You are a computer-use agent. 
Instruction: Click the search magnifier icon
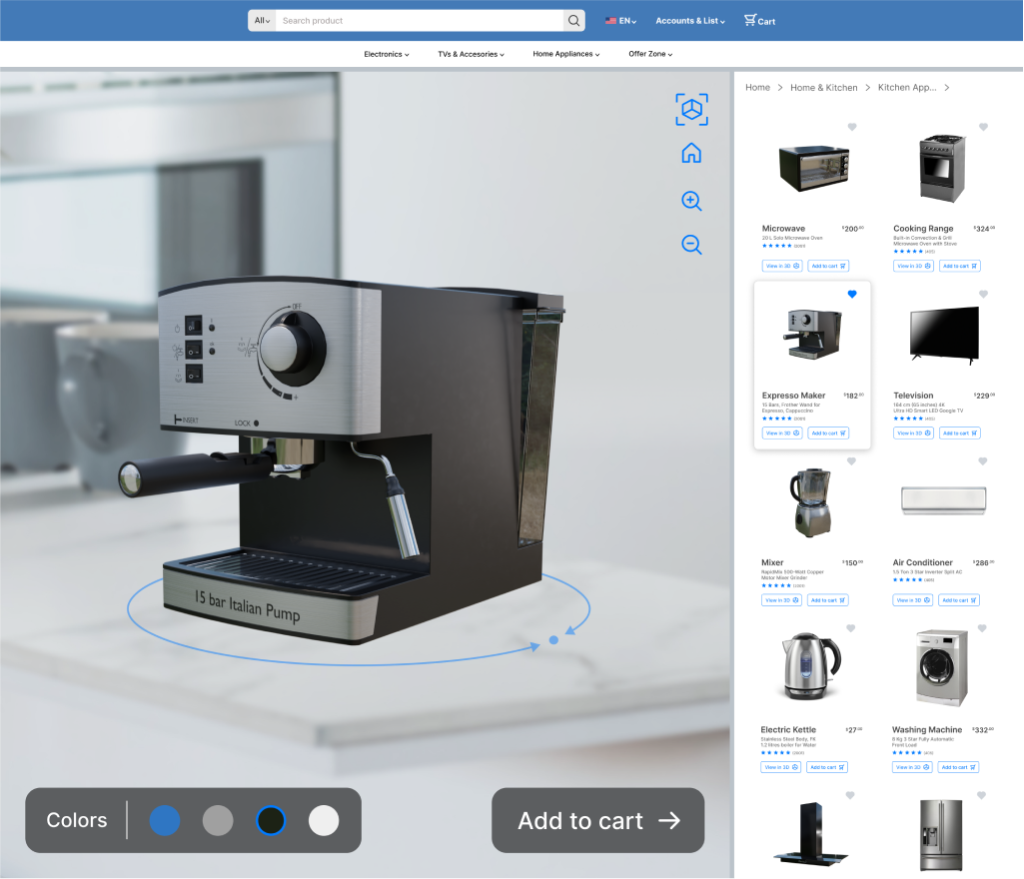(x=573, y=20)
